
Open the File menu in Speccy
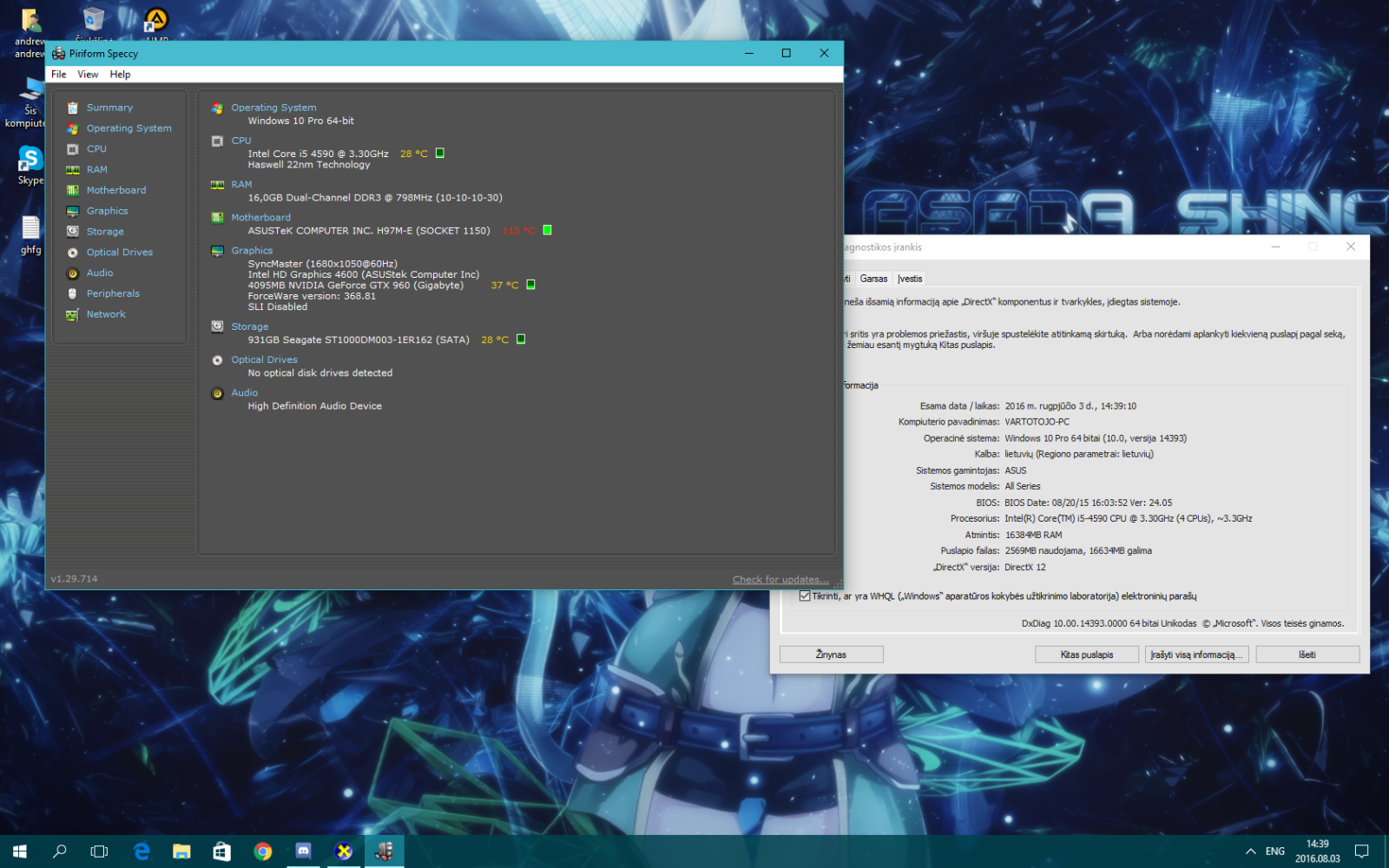click(x=59, y=75)
